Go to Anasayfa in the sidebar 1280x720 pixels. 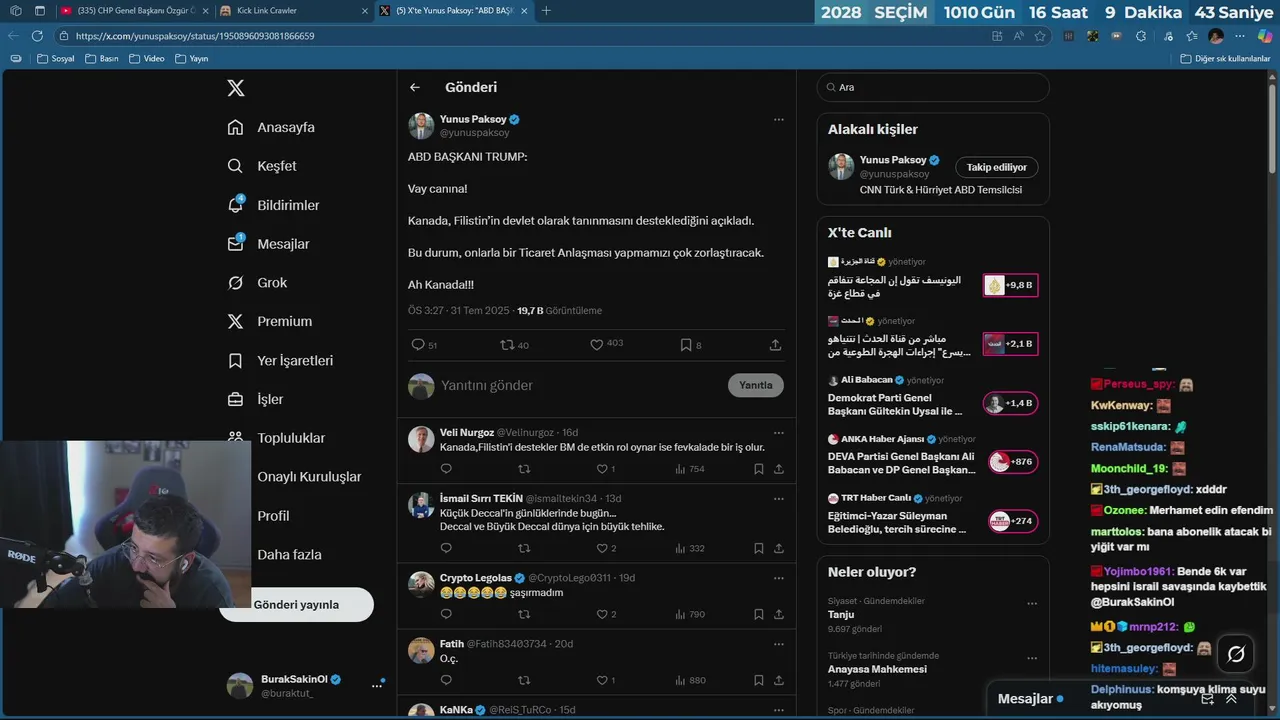[285, 127]
